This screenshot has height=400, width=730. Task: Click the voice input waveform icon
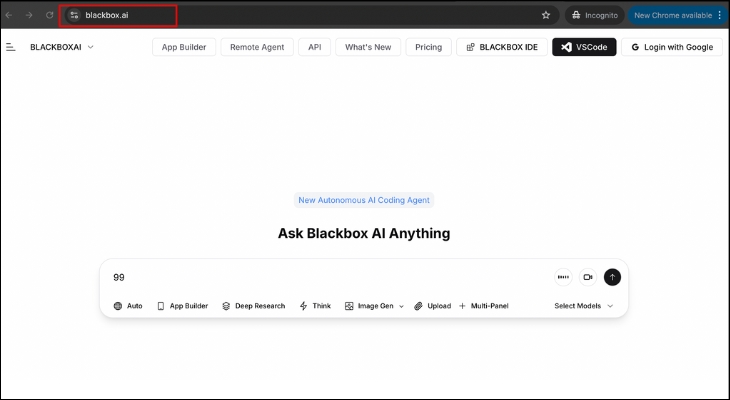pyautogui.click(x=563, y=277)
